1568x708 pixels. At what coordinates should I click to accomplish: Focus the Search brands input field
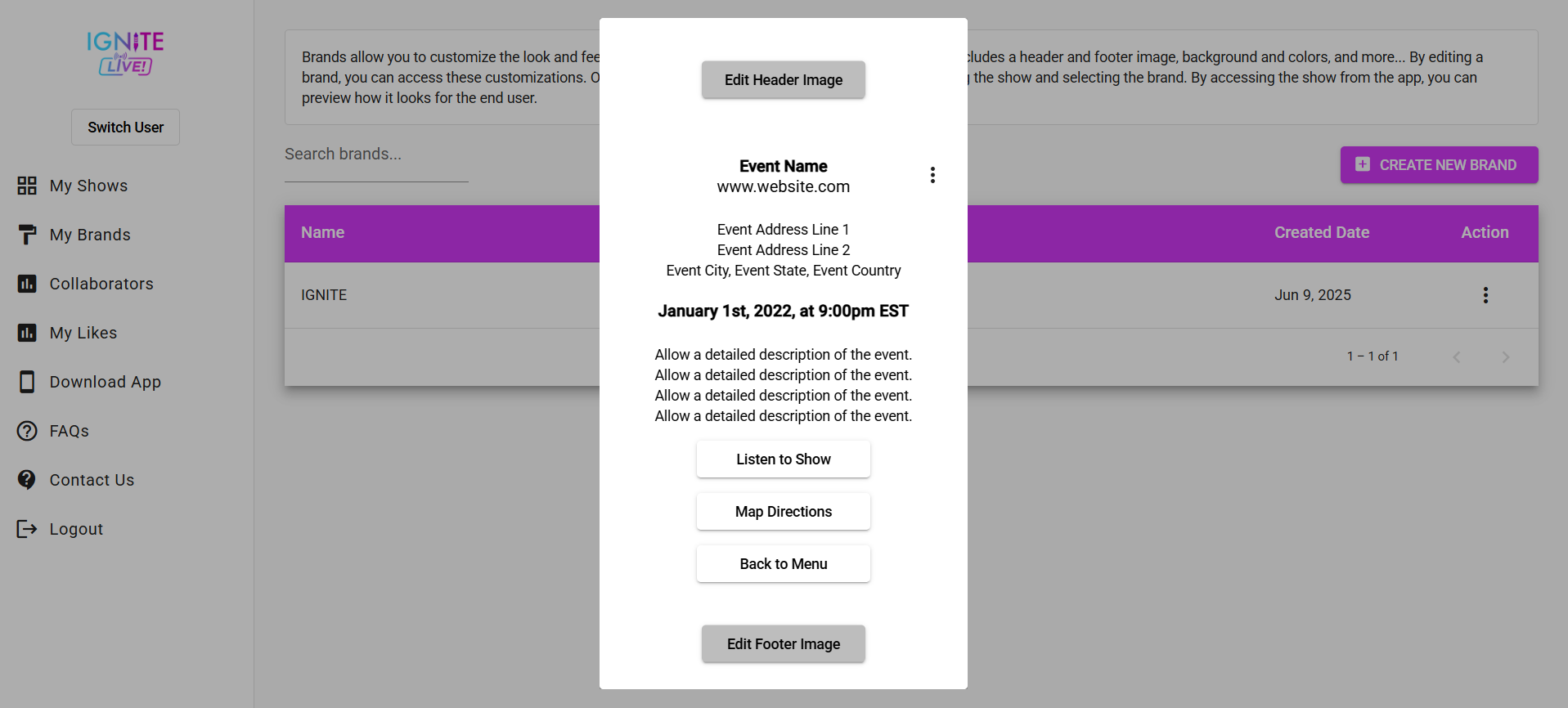376,155
